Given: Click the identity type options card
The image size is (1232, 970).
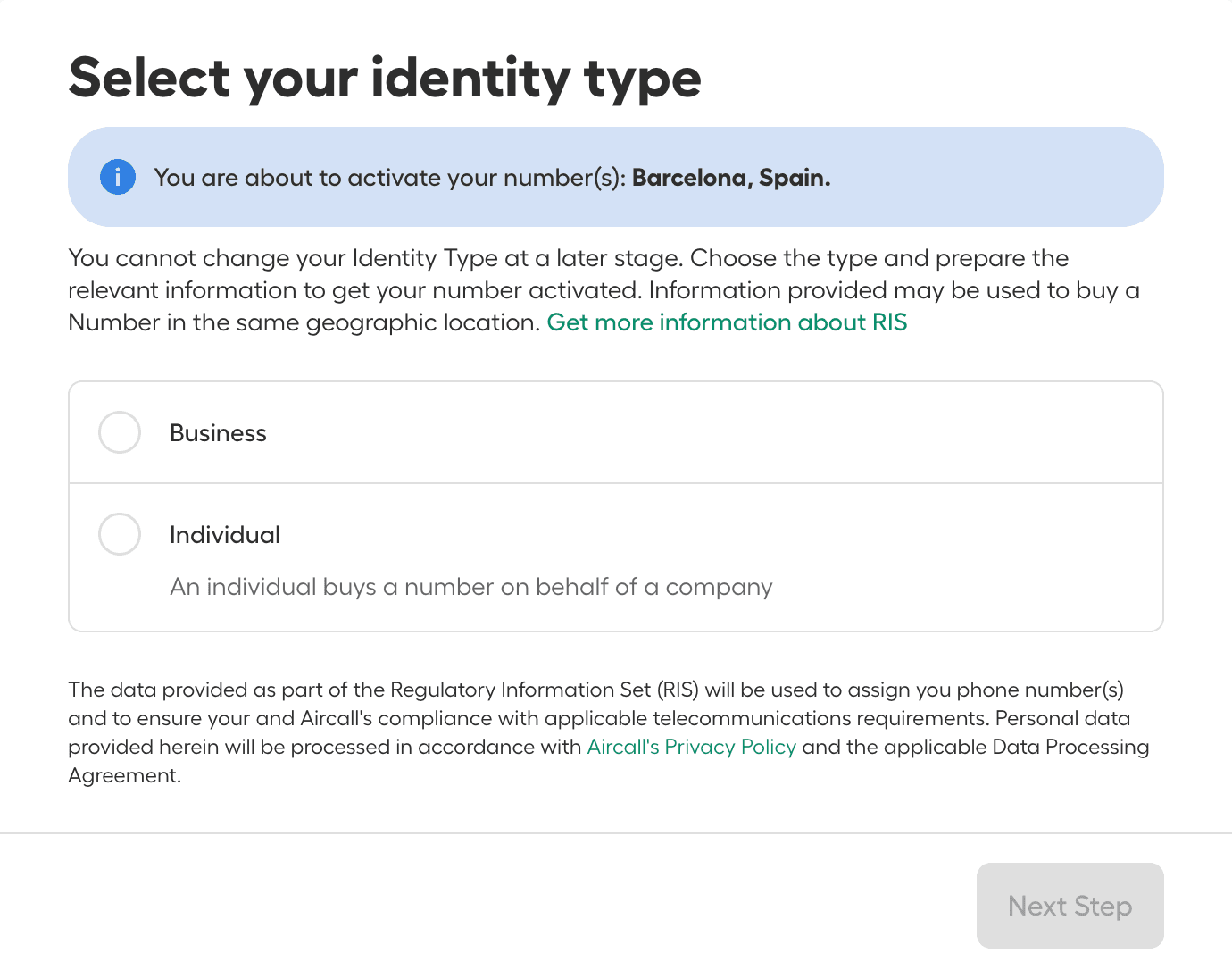Looking at the screenshot, I should pyautogui.click(x=616, y=505).
